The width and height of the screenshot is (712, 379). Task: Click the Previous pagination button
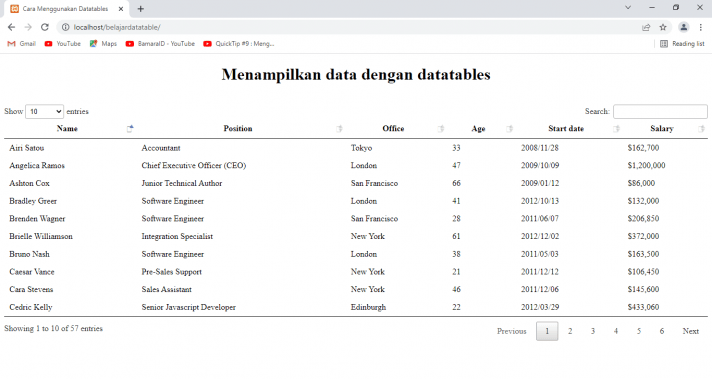point(512,331)
